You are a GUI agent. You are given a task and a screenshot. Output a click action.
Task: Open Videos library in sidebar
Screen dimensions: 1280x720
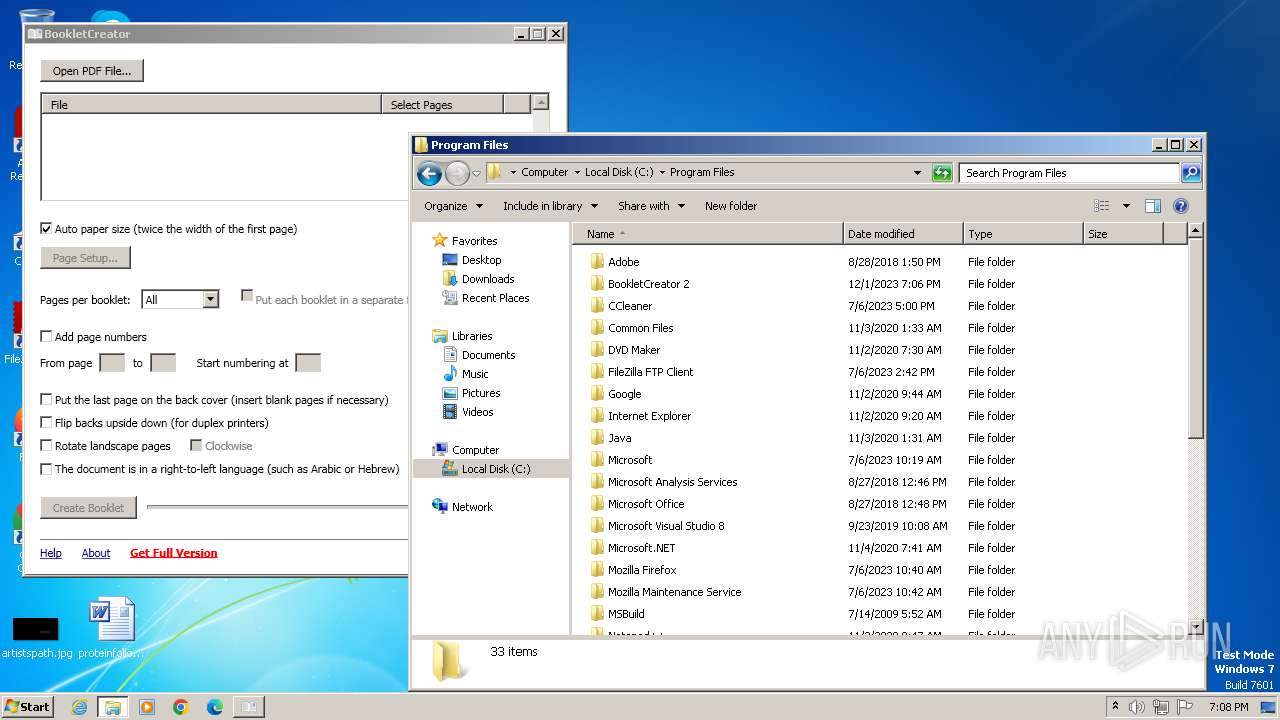coord(477,412)
